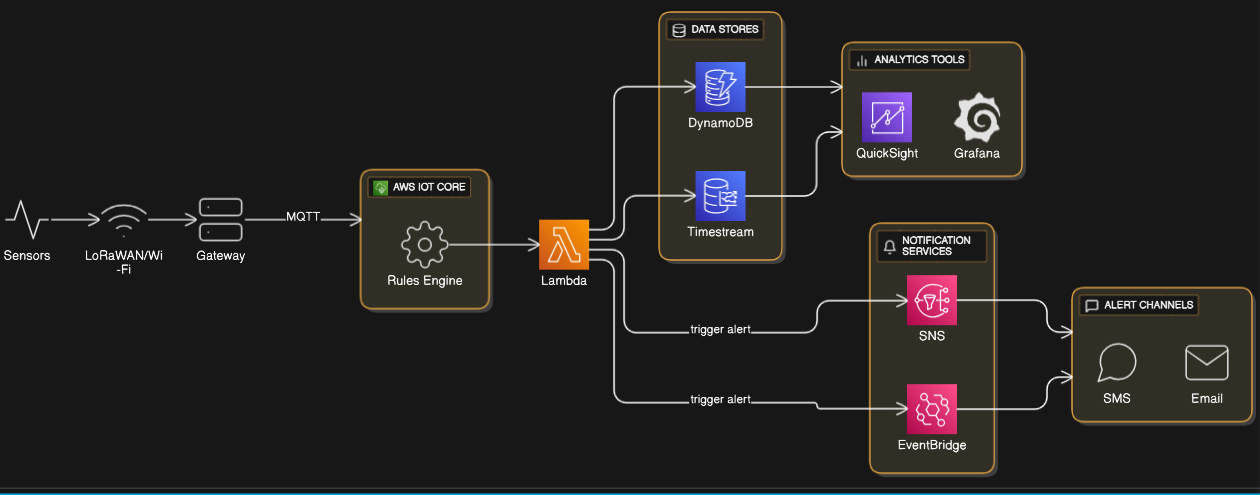
Task: Select the Lambda text label
Action: (564, 281)
